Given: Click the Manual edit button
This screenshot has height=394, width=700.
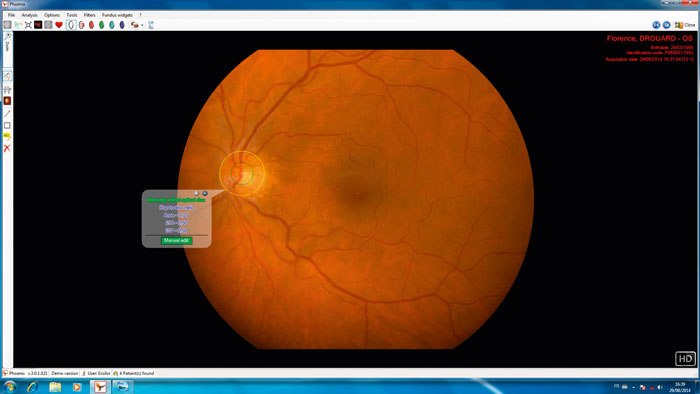Looking at the screenshot, I should pyautogui.click(x=176, y=241).
